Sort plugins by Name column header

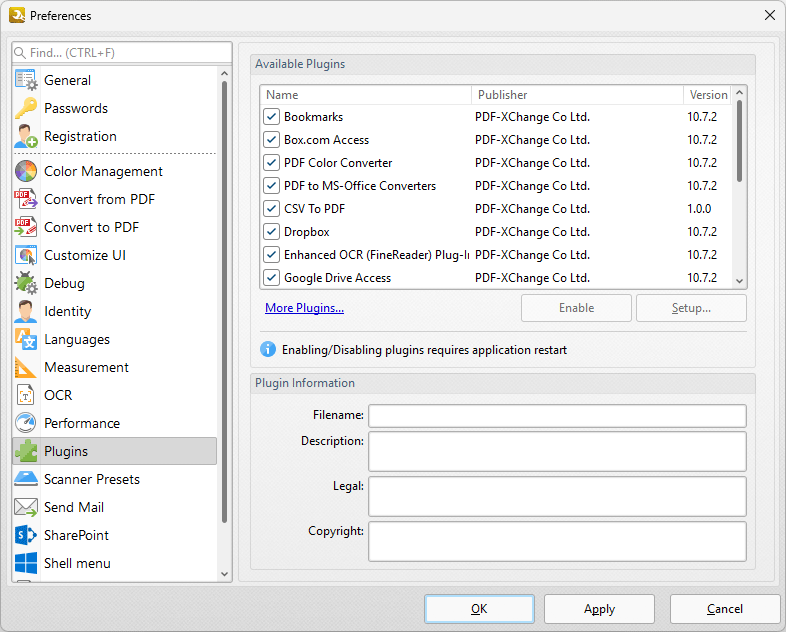(x=366, y=95)
